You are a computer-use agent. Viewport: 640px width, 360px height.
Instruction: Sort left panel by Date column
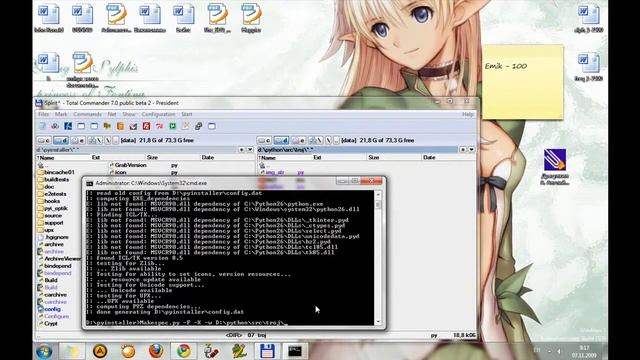click(x=227, y=158)
